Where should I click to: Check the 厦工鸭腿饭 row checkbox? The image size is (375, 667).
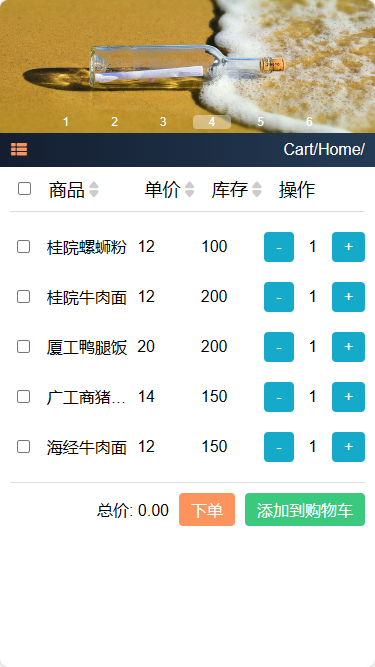tap(23, 347)
